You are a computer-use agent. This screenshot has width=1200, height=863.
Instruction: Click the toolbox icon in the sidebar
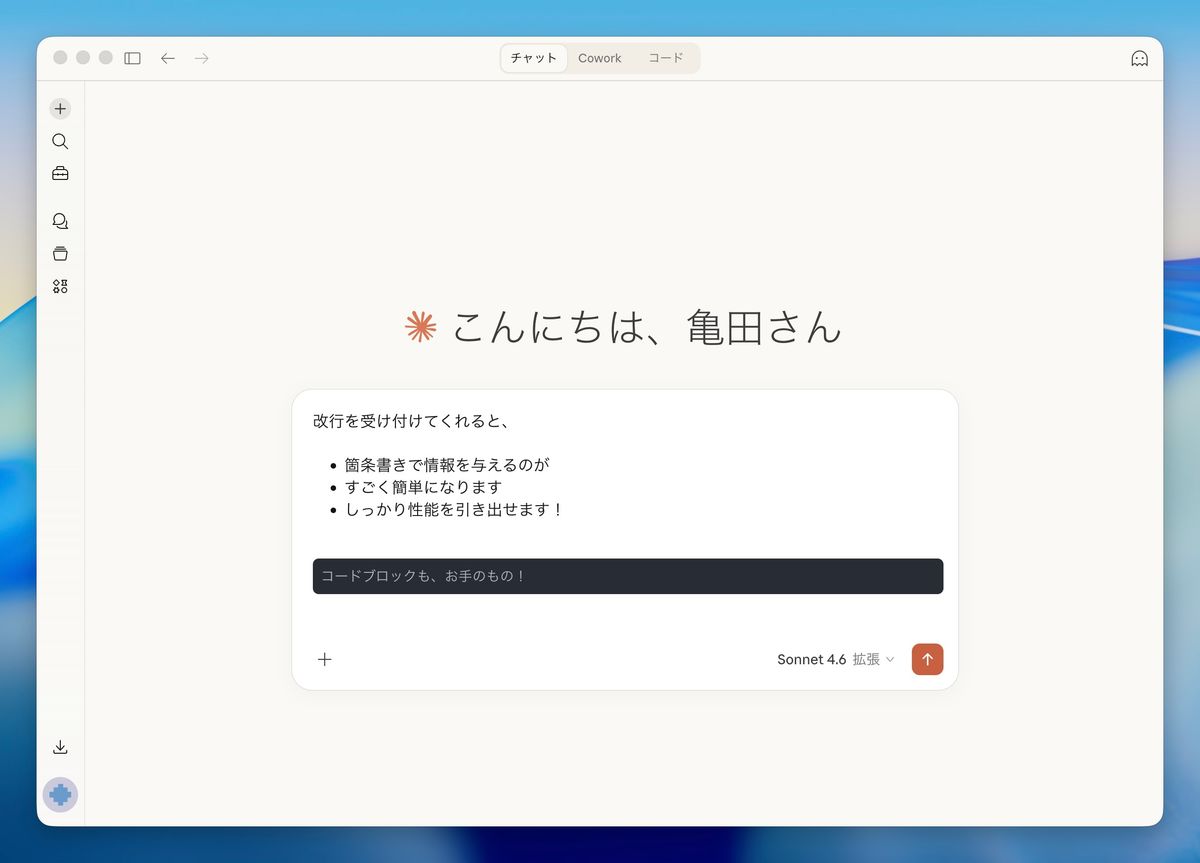(x=60, y=174)
